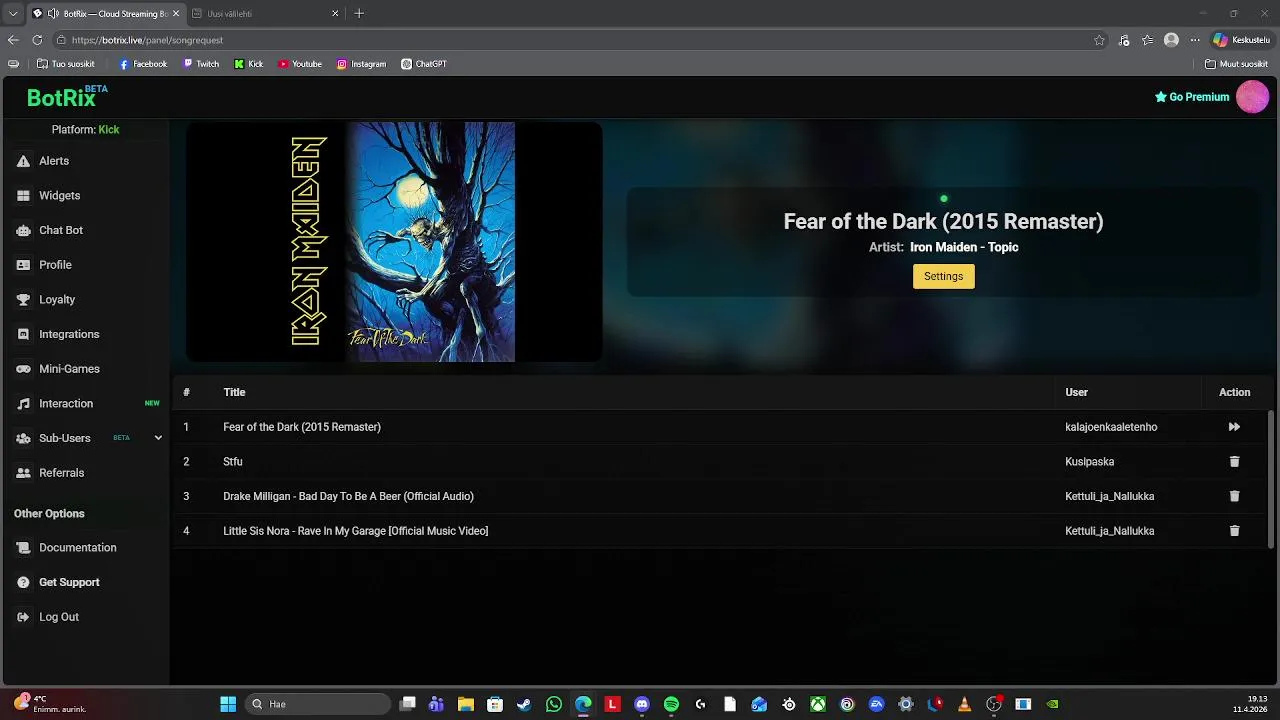Open the ChatGPT bookmark
This screenshot has height=720, width=1280.
424,64
